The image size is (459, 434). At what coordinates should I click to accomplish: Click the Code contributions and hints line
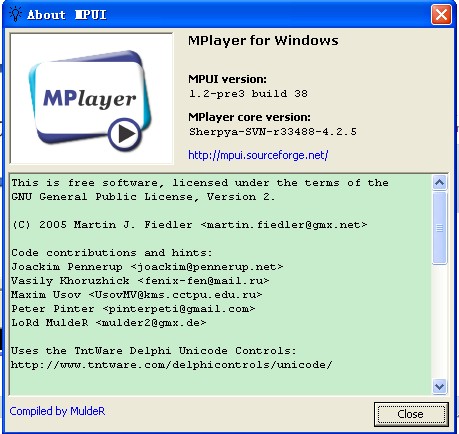coord(112,253)
